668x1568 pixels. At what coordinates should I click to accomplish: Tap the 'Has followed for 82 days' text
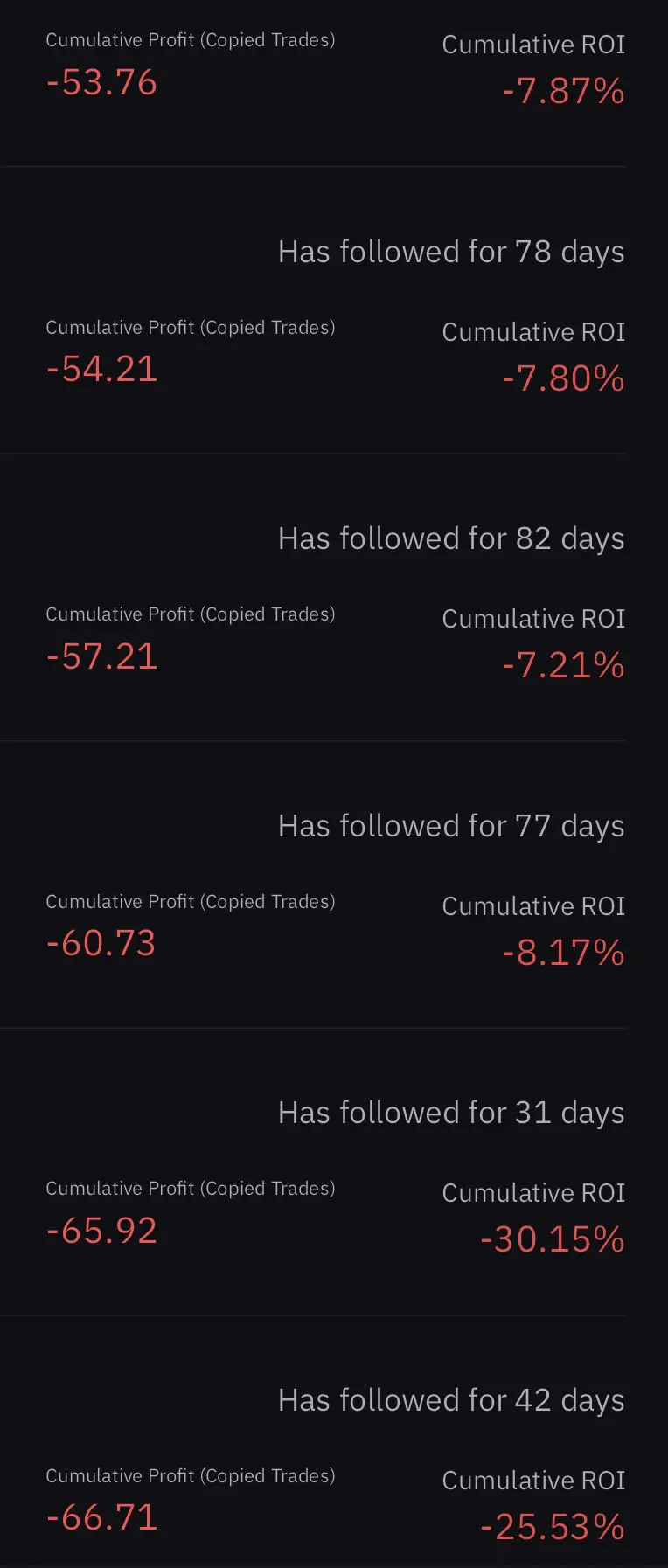coord(451,538)
